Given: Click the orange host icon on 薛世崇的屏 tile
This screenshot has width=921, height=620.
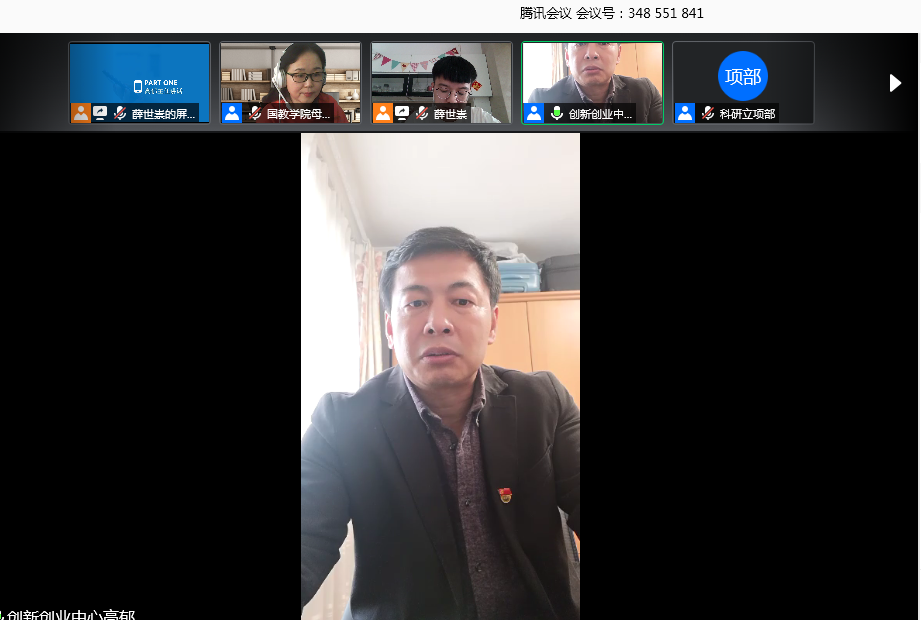Looking at the screenshot, I should 81,113.
